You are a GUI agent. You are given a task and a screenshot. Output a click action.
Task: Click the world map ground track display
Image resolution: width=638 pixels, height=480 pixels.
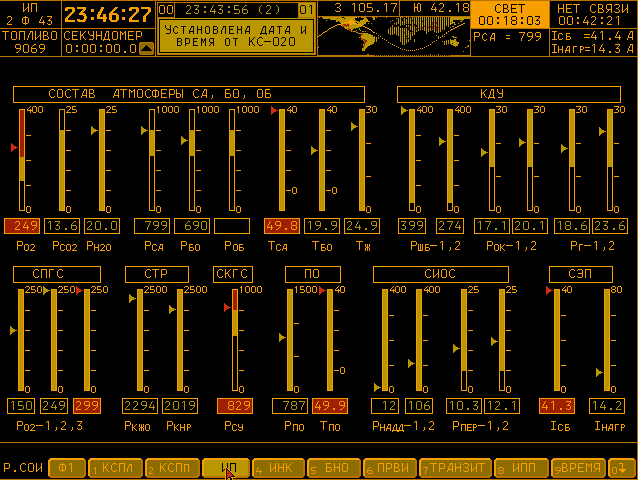(393, 36)
